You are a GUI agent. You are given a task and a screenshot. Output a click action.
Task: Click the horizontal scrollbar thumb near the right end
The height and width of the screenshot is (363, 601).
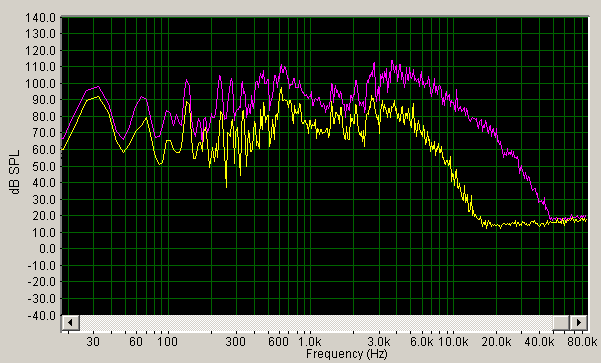[x=561, y=322]
